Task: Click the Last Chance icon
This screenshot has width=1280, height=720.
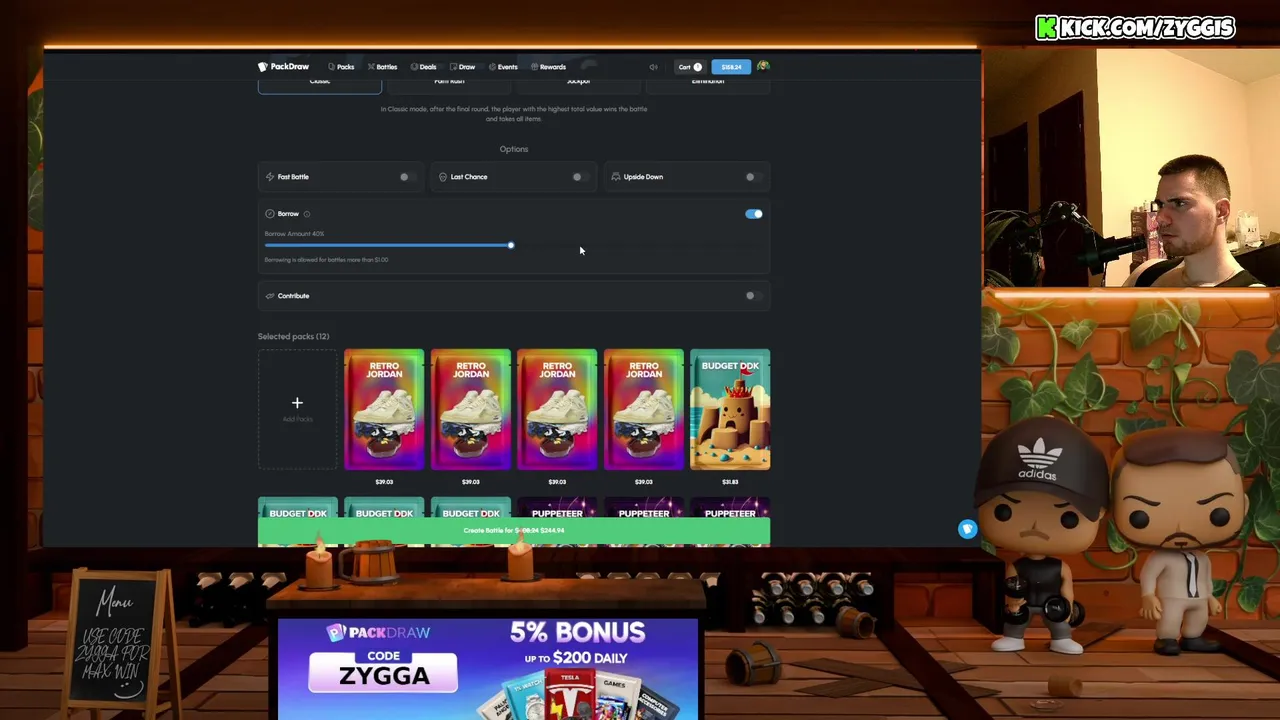Action: coord(443,177)
